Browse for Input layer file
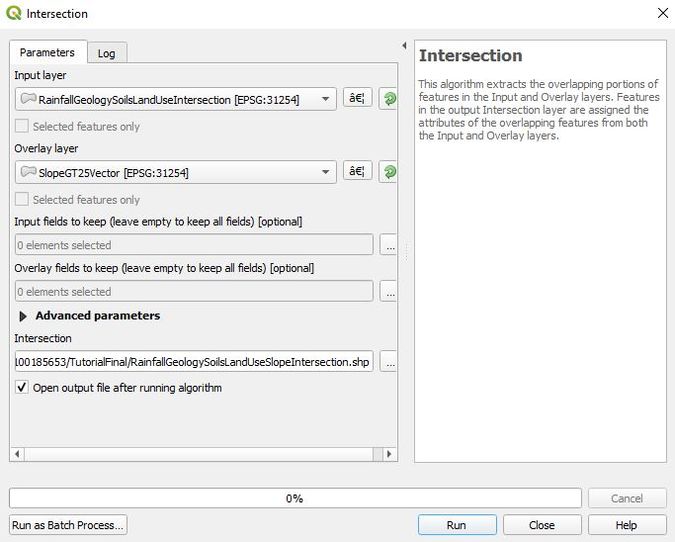 357,98
